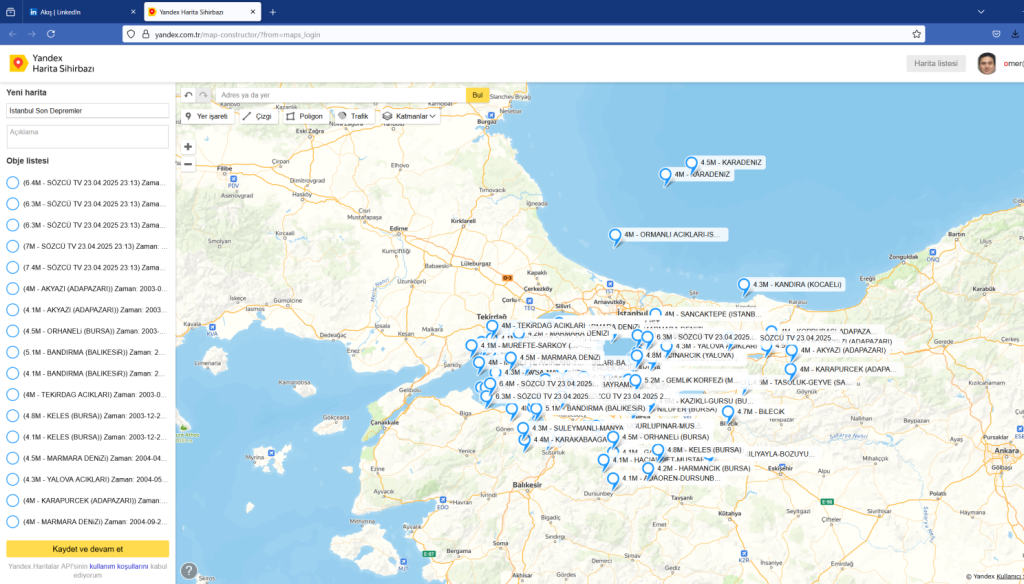Click the browser address bar URL
The image size is (1024, 584).
click(238, 35)
